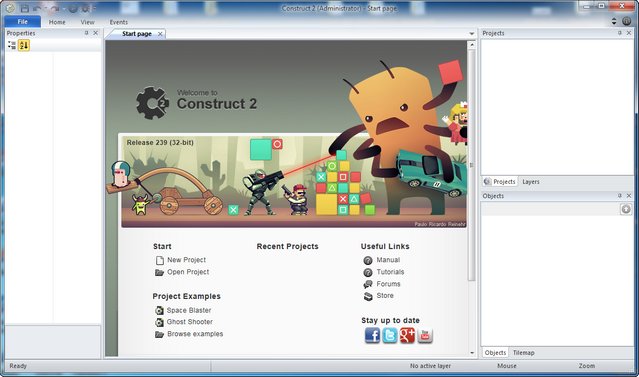Click the Undo arrow in title bar
Screen dimensions: 639x377
click(37, 8)
